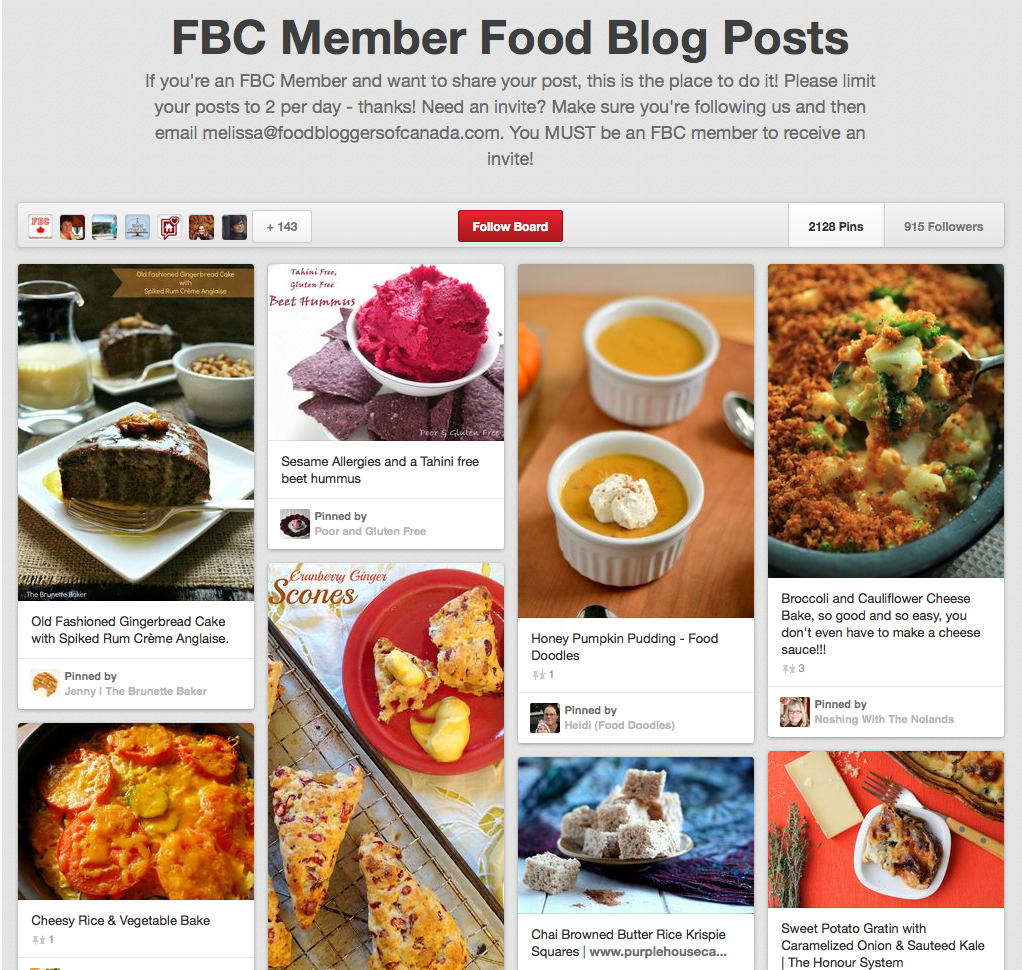Click the Poor and Gluten Free pinner avatar

(295, 523)
